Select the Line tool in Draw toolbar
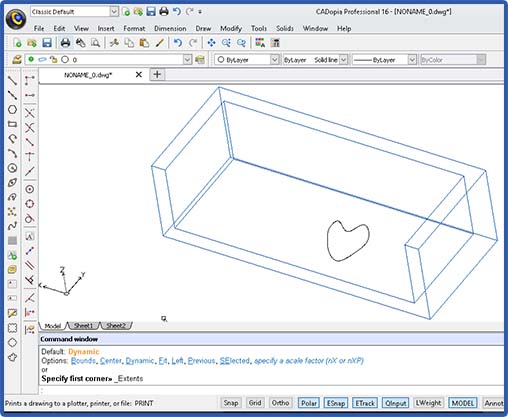 click(x=12, y=80)
